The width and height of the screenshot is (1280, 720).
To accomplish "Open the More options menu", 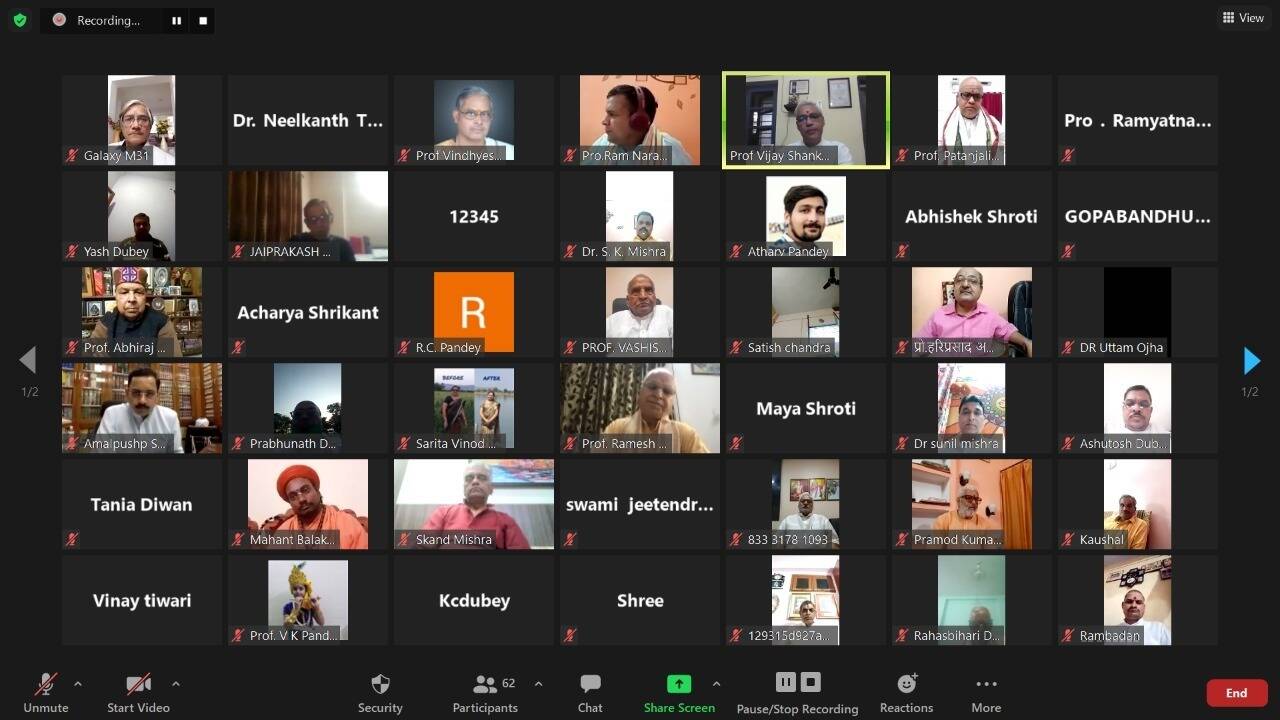I will (x=986, y=693).
